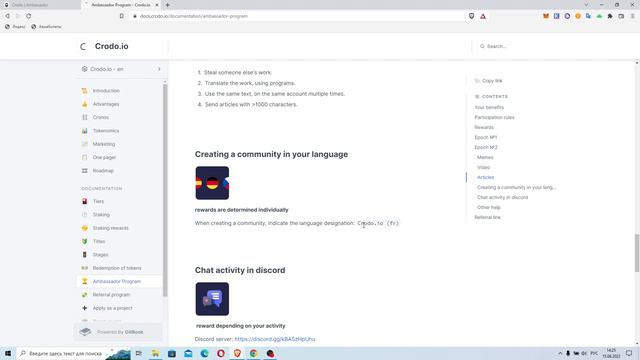The image size is (640, 360).
Task: Jump to Participation rules in contents
Action: coord(494,118)
